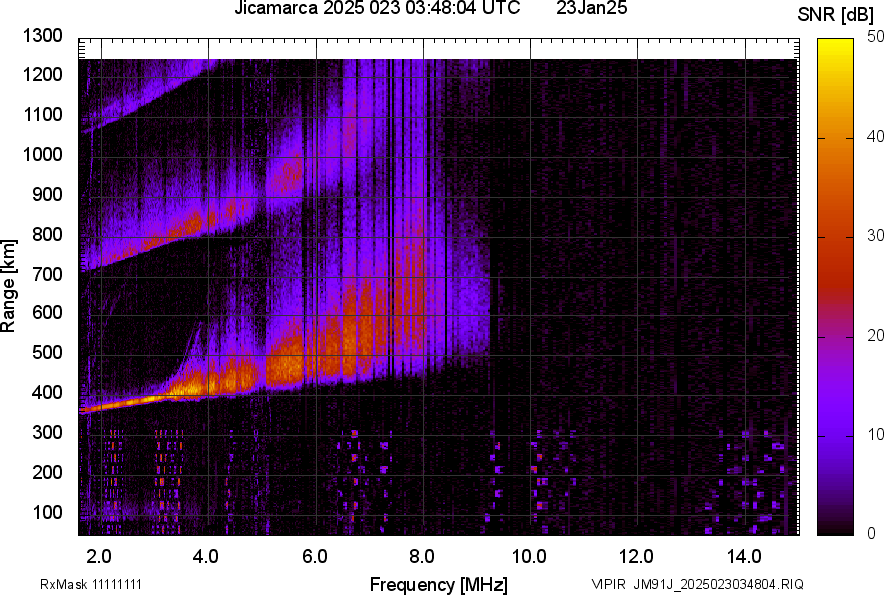Click the colorbar tick label '20'
The height and width of the screenshot is (595, 884).
875,336
